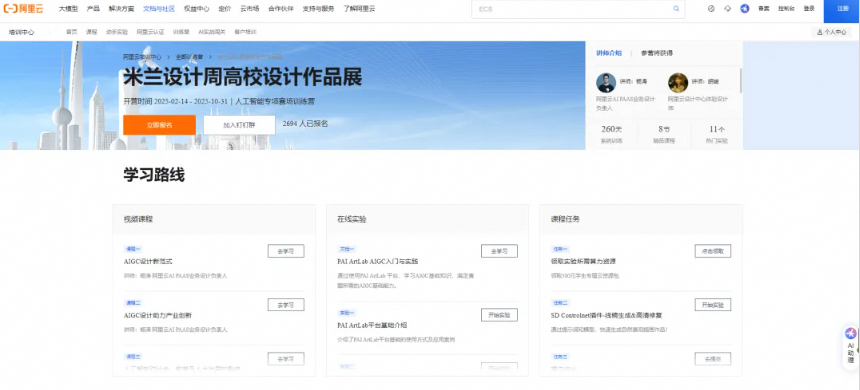The height and width of the screenshot is (390, 860).
Task: Click 开始实验 for PAI ArtLab平台基础介绍
Action: click(499, 315)
